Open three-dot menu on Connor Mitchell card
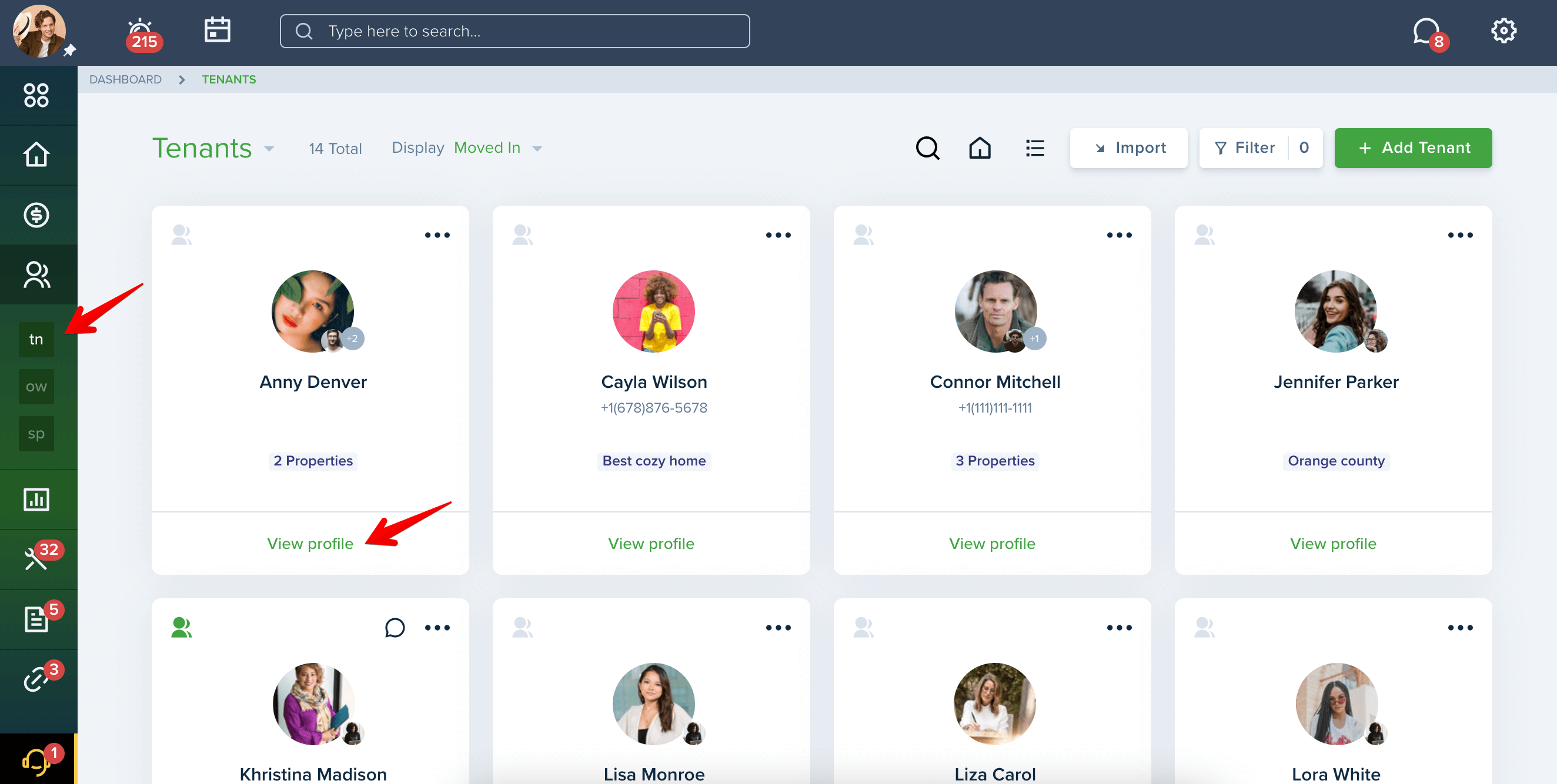The width and height of the screenshot is (1557, 784). pos(1119,235)
